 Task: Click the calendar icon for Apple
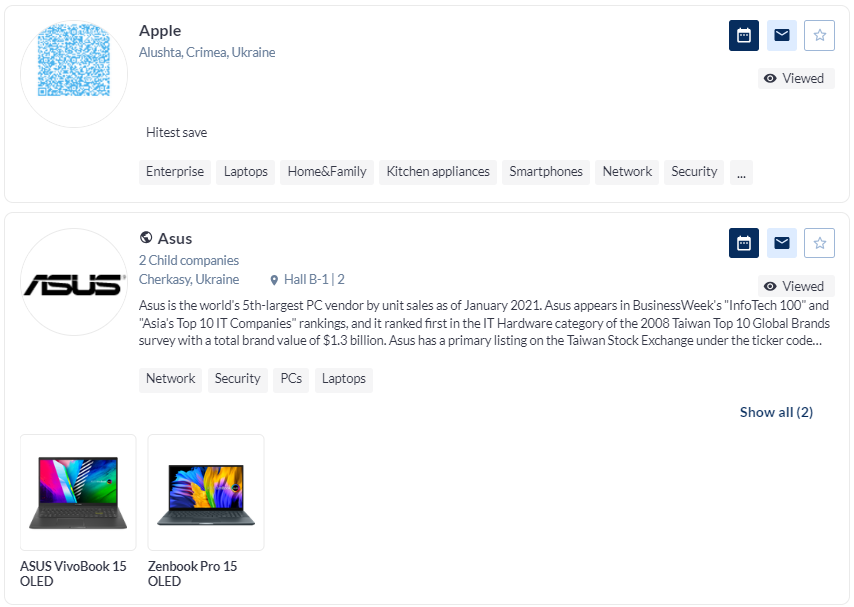coord(743,35)
